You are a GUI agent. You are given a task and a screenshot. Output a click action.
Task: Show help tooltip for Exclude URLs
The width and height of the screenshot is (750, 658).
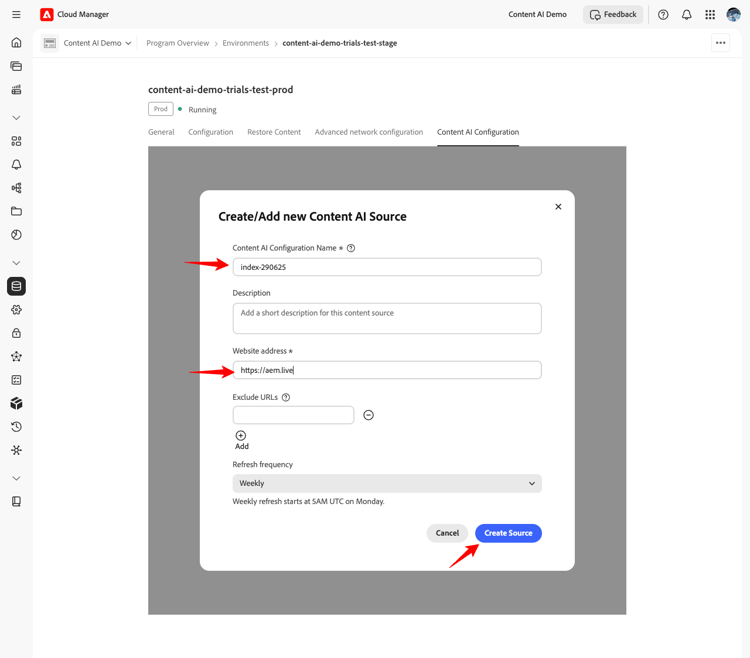point(286,397)
